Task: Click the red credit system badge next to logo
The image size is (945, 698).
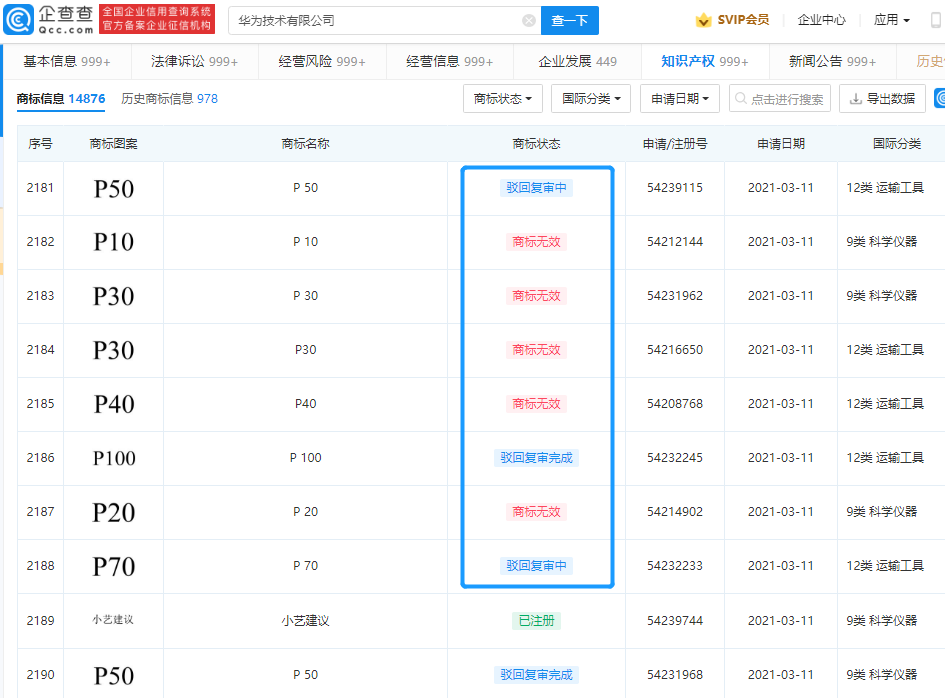Action: click(x=158, y=18)
